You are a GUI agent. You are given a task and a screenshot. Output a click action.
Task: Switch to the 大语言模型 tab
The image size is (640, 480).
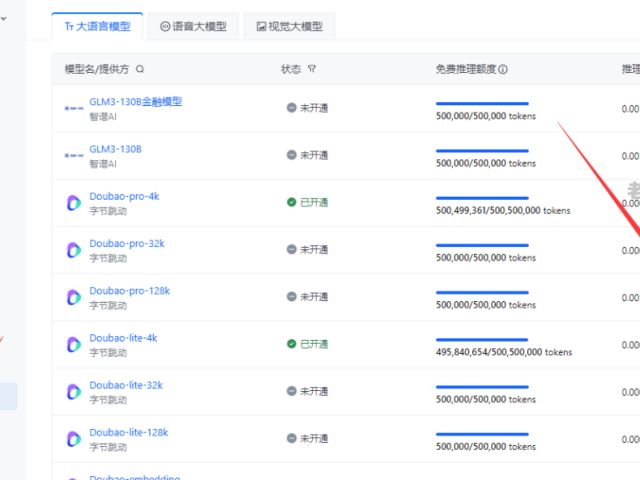tap(97, 27)
